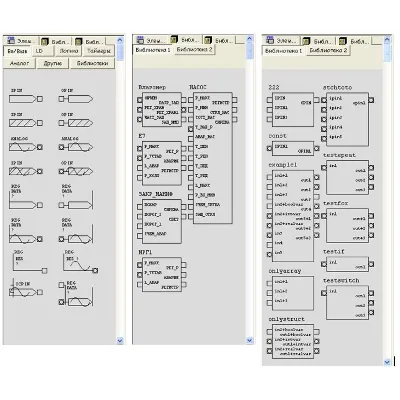Pick the const function block
The image size is (400, 400).
pos(293,149)
